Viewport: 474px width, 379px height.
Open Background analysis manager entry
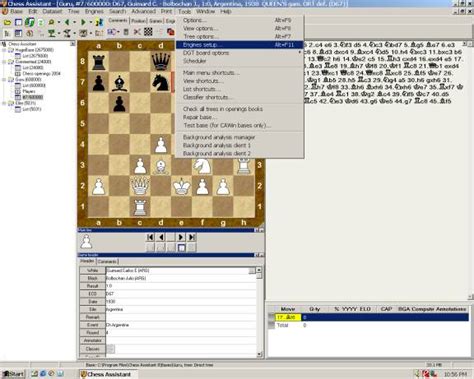coord(239,137)
